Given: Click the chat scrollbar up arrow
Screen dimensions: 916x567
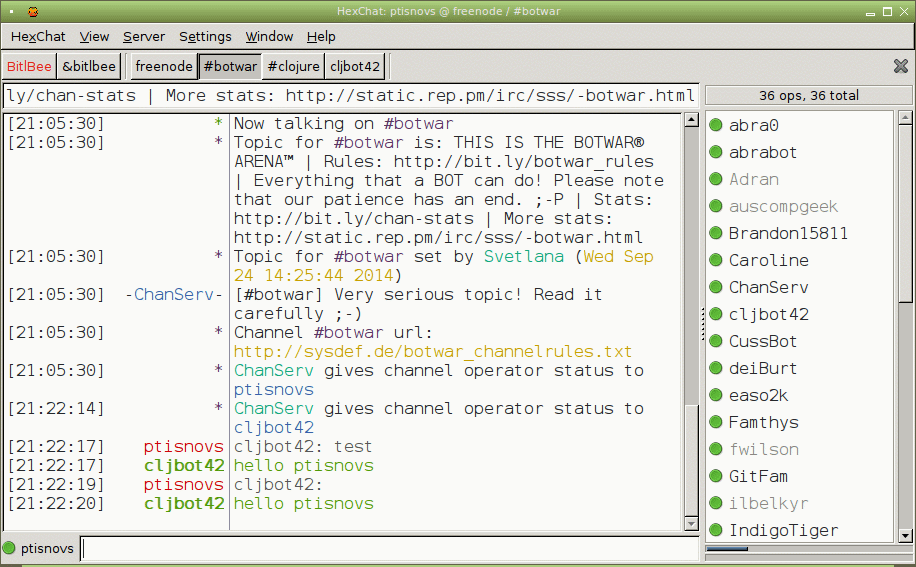Looking at the screenshot, I should pos(691,120).
